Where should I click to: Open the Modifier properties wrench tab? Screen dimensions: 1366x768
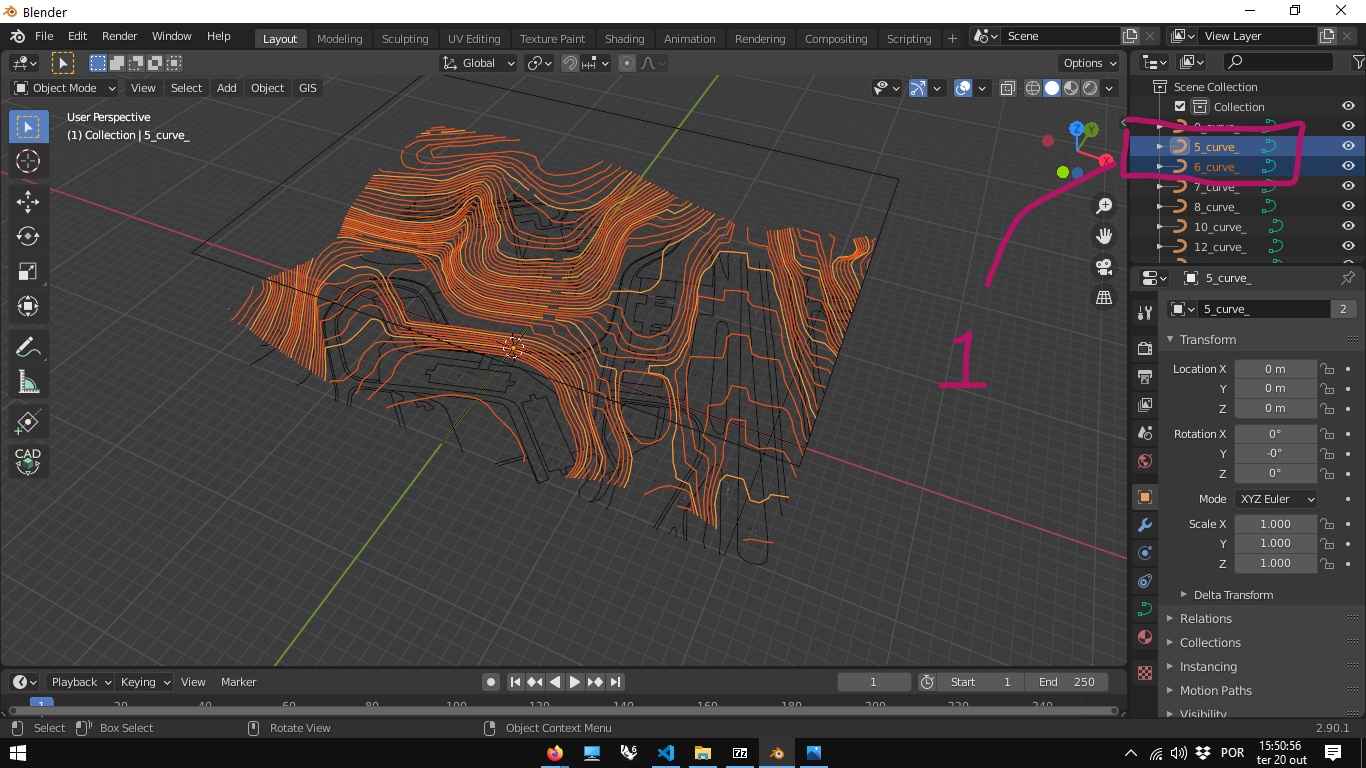[1145, 525]
